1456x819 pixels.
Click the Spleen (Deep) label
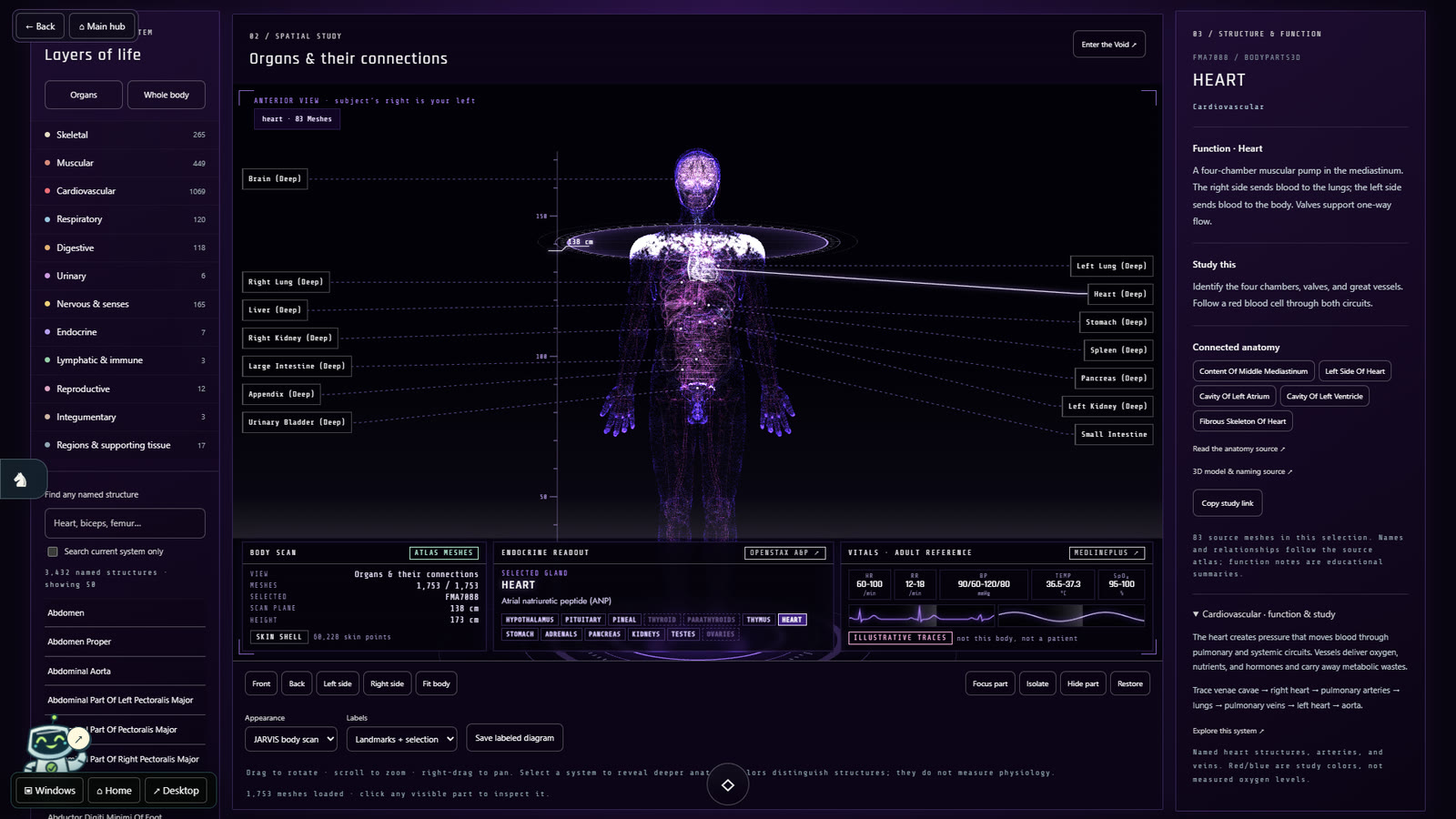tap(1118, 350)
